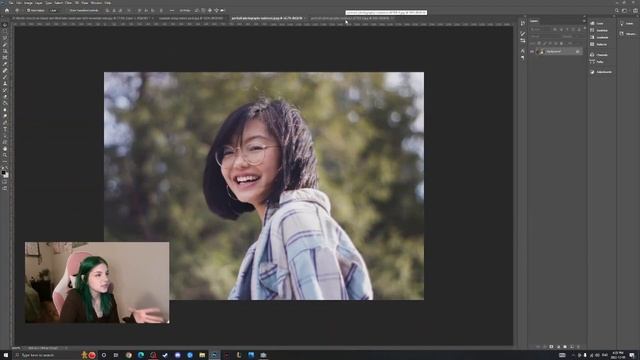Select the Zoom tool
640x360 pixels.
5,155
